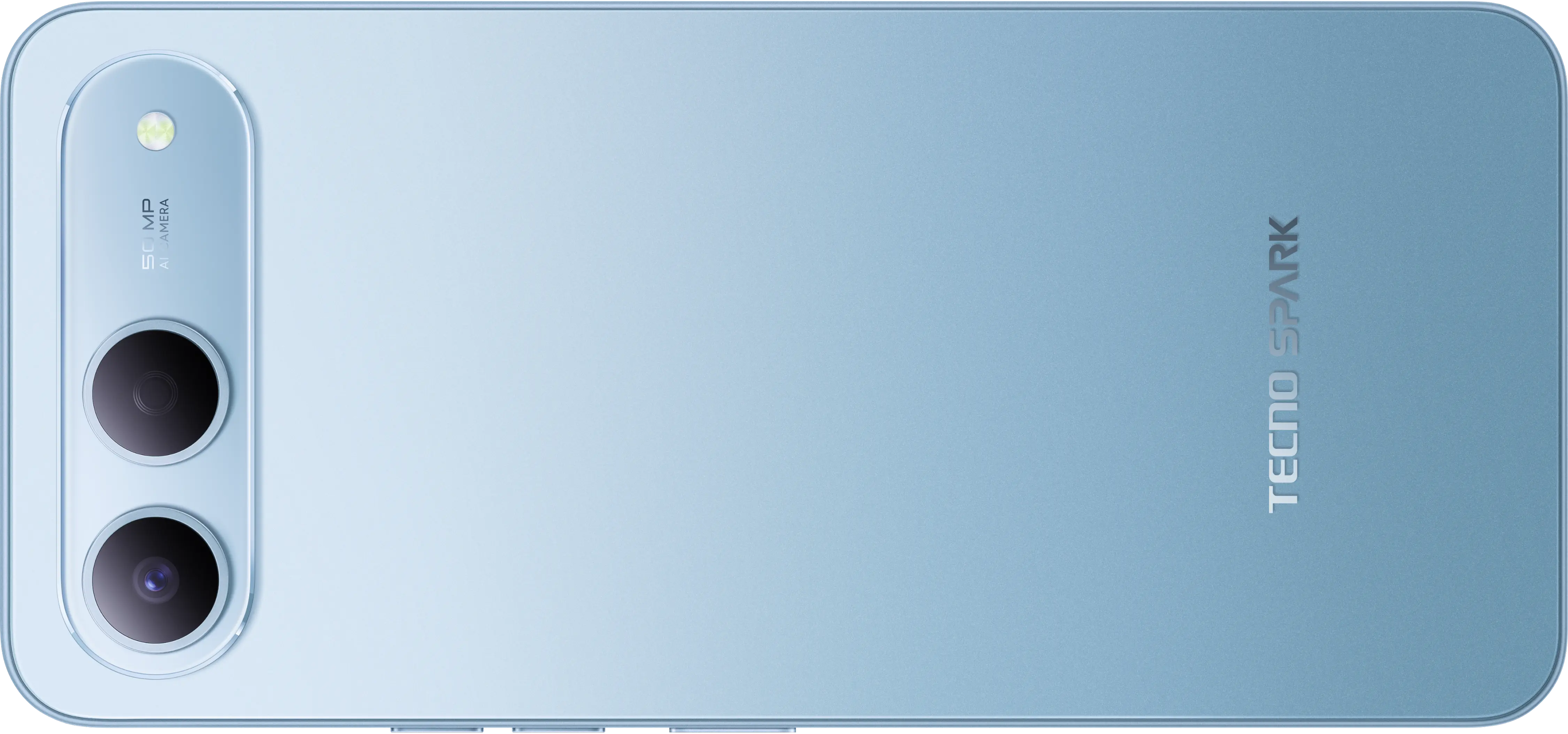Click the "AI CAMERA" text

pos(164,234)
